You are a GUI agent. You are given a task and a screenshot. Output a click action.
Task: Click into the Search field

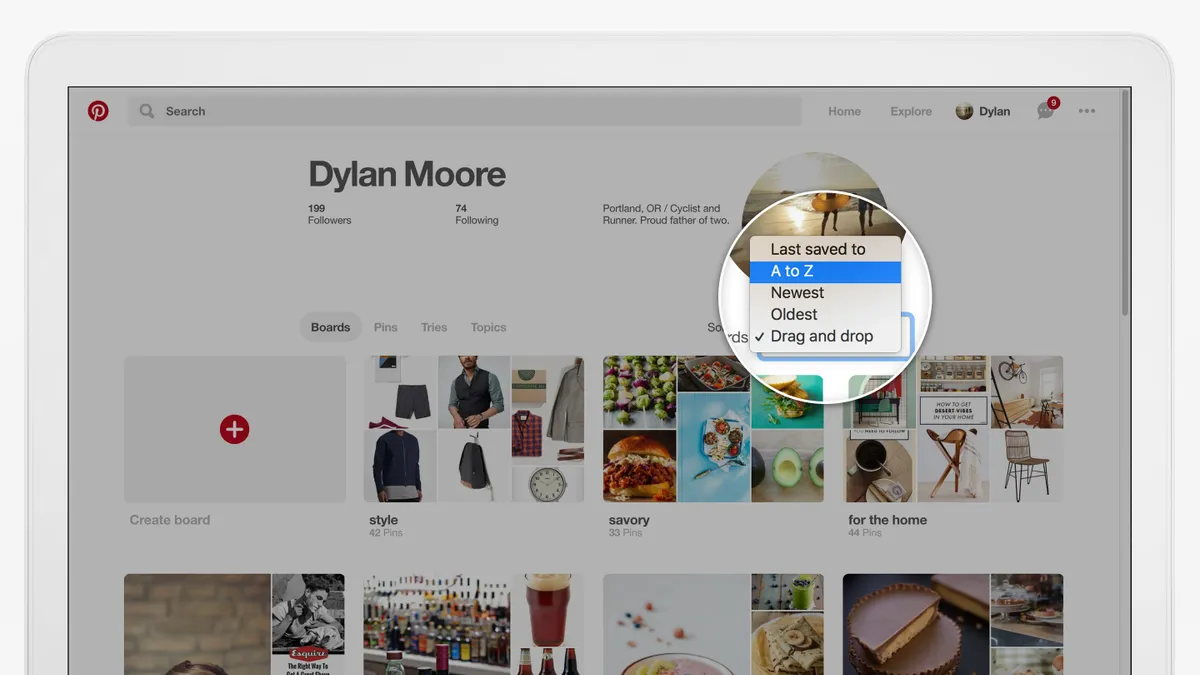click(x=464, y=111)
